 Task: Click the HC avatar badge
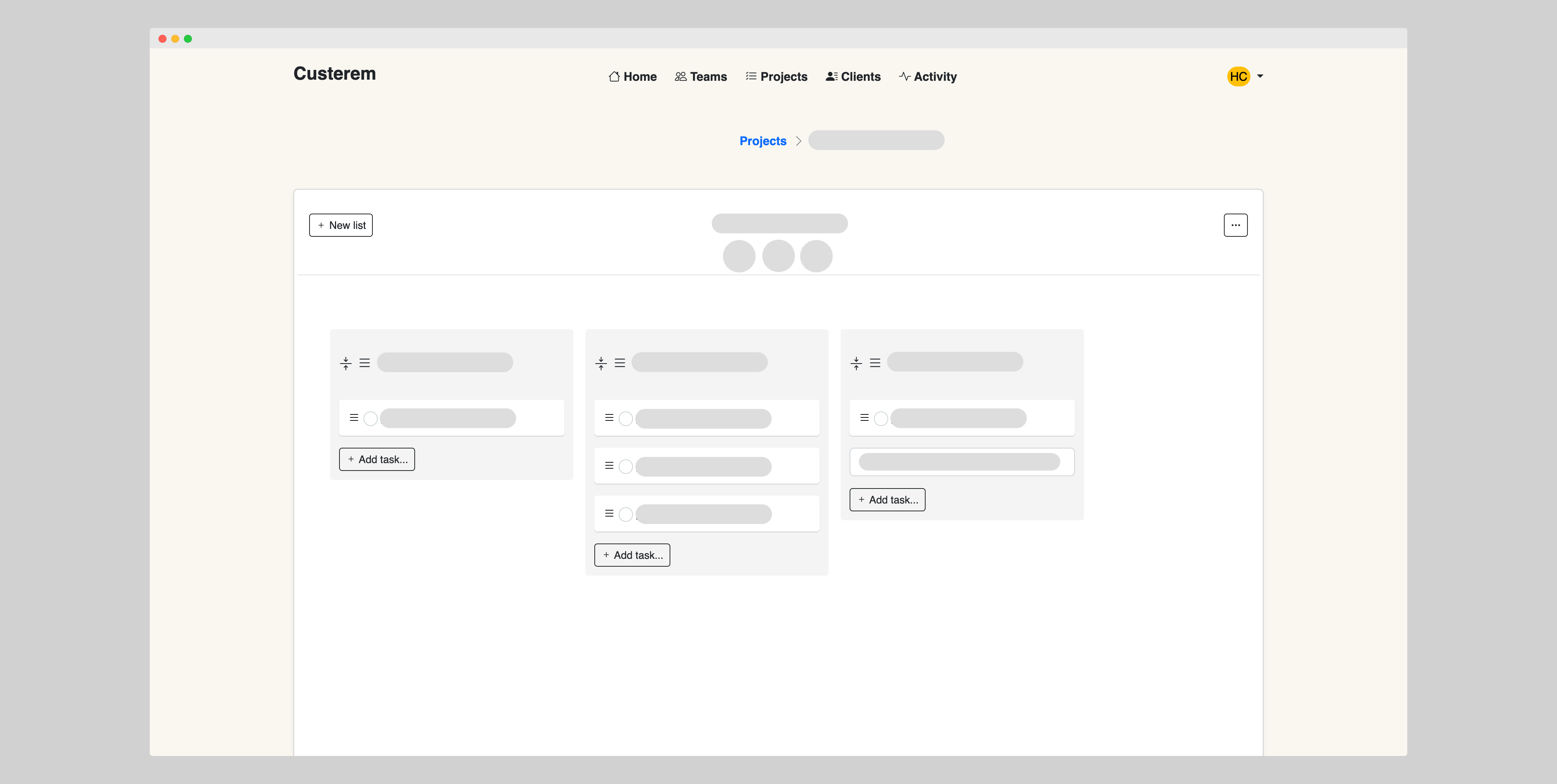point(1238,77)
